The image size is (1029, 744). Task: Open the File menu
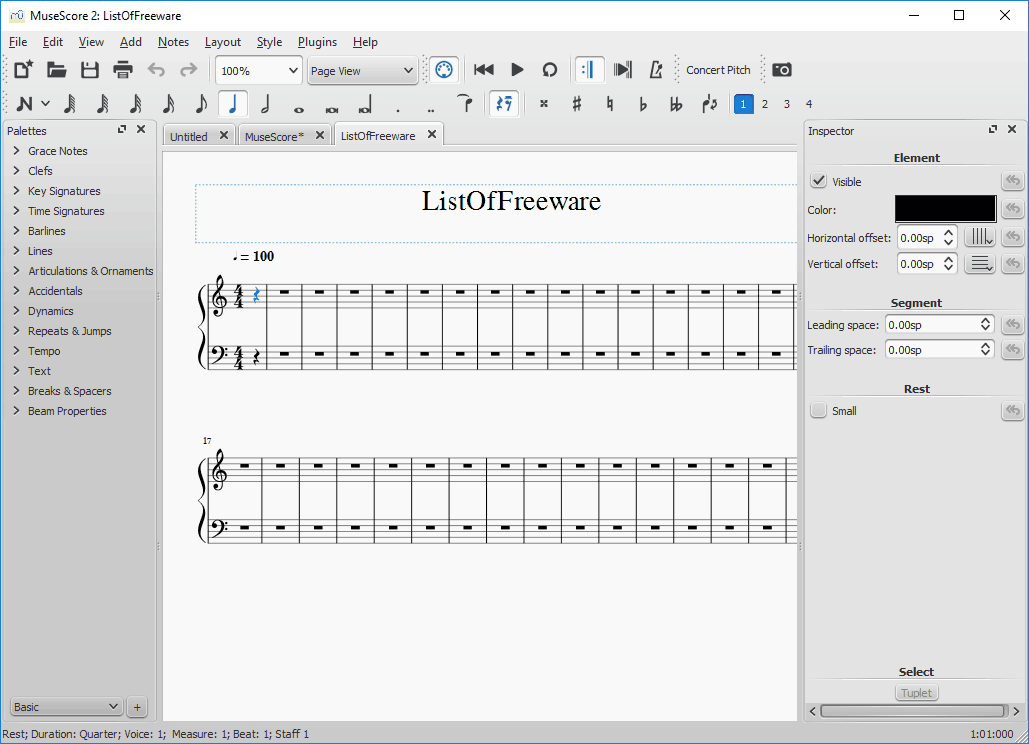click(x=18, y=42)
